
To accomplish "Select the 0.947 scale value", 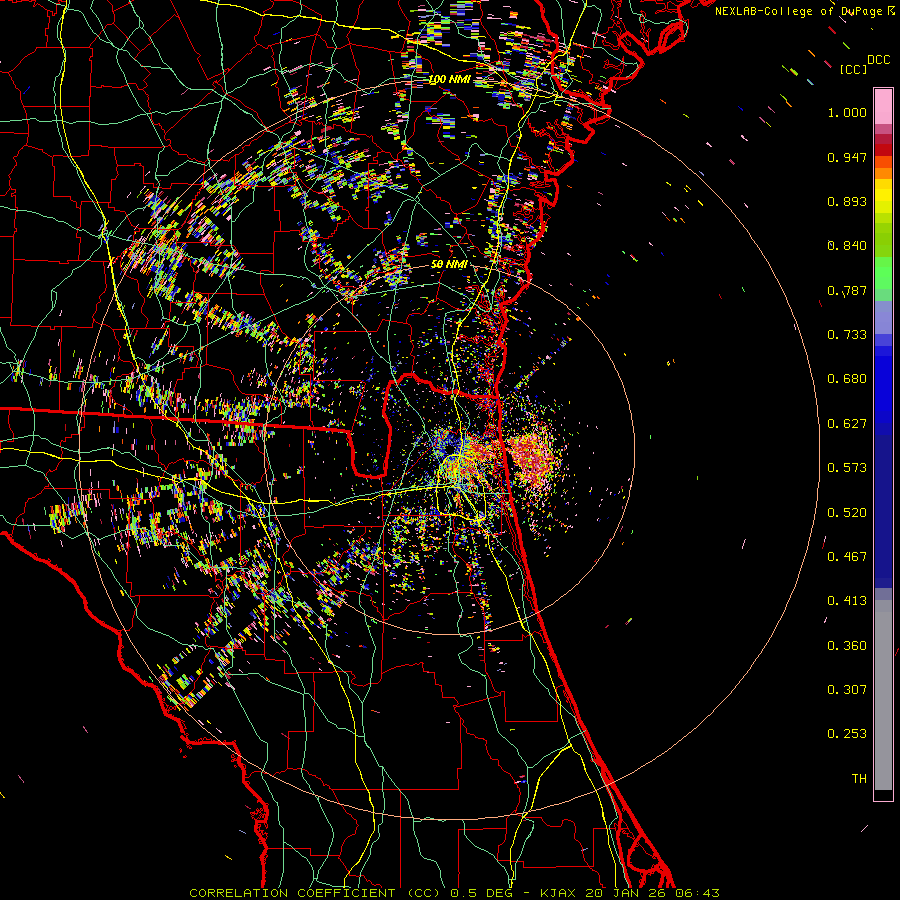I will pos(847,157).
